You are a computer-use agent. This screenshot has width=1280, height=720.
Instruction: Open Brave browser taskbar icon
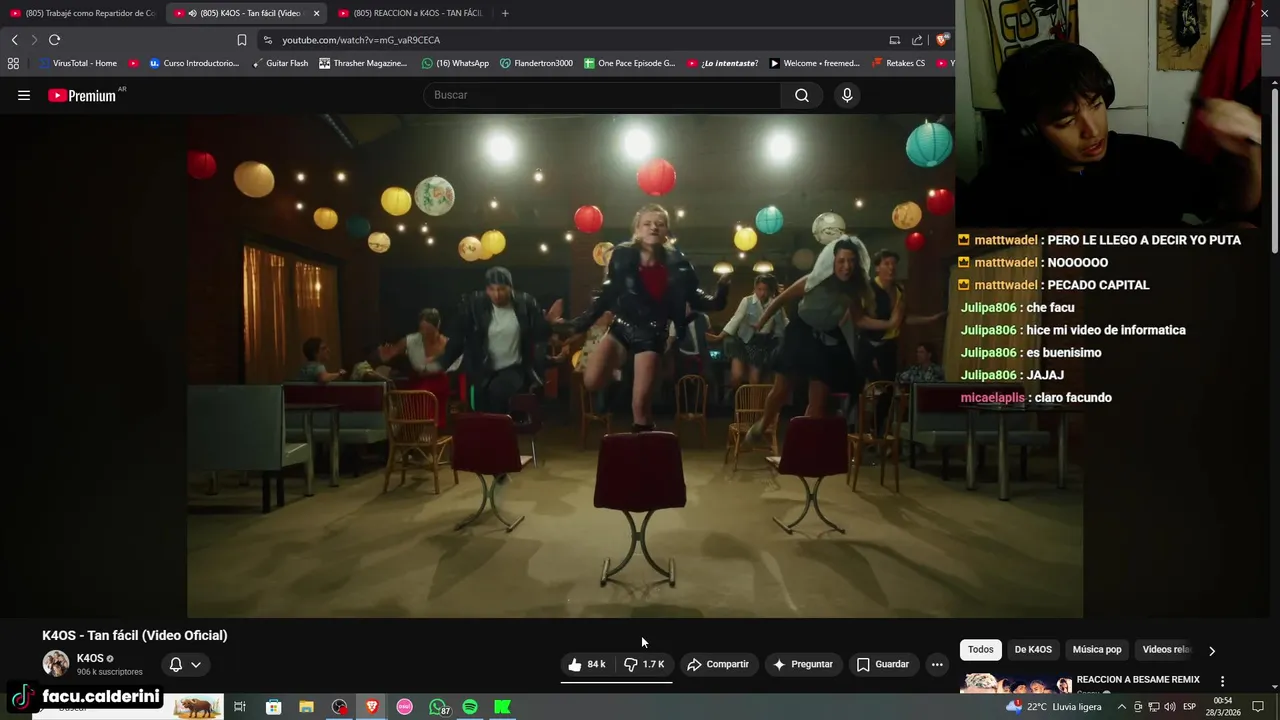[x=372, y=707]
